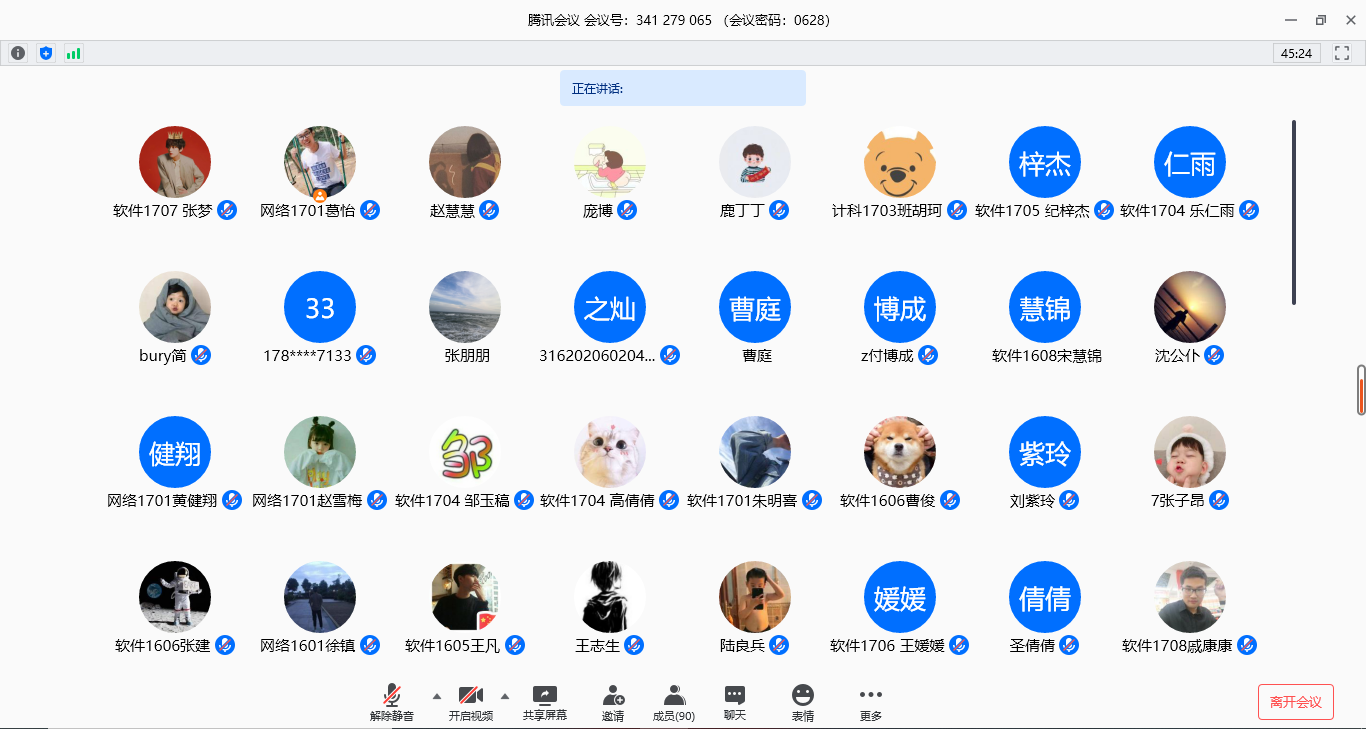Toggle 王志生's microphone status icon
This screenshot has height=729, width=1366.
coord(634,646)
